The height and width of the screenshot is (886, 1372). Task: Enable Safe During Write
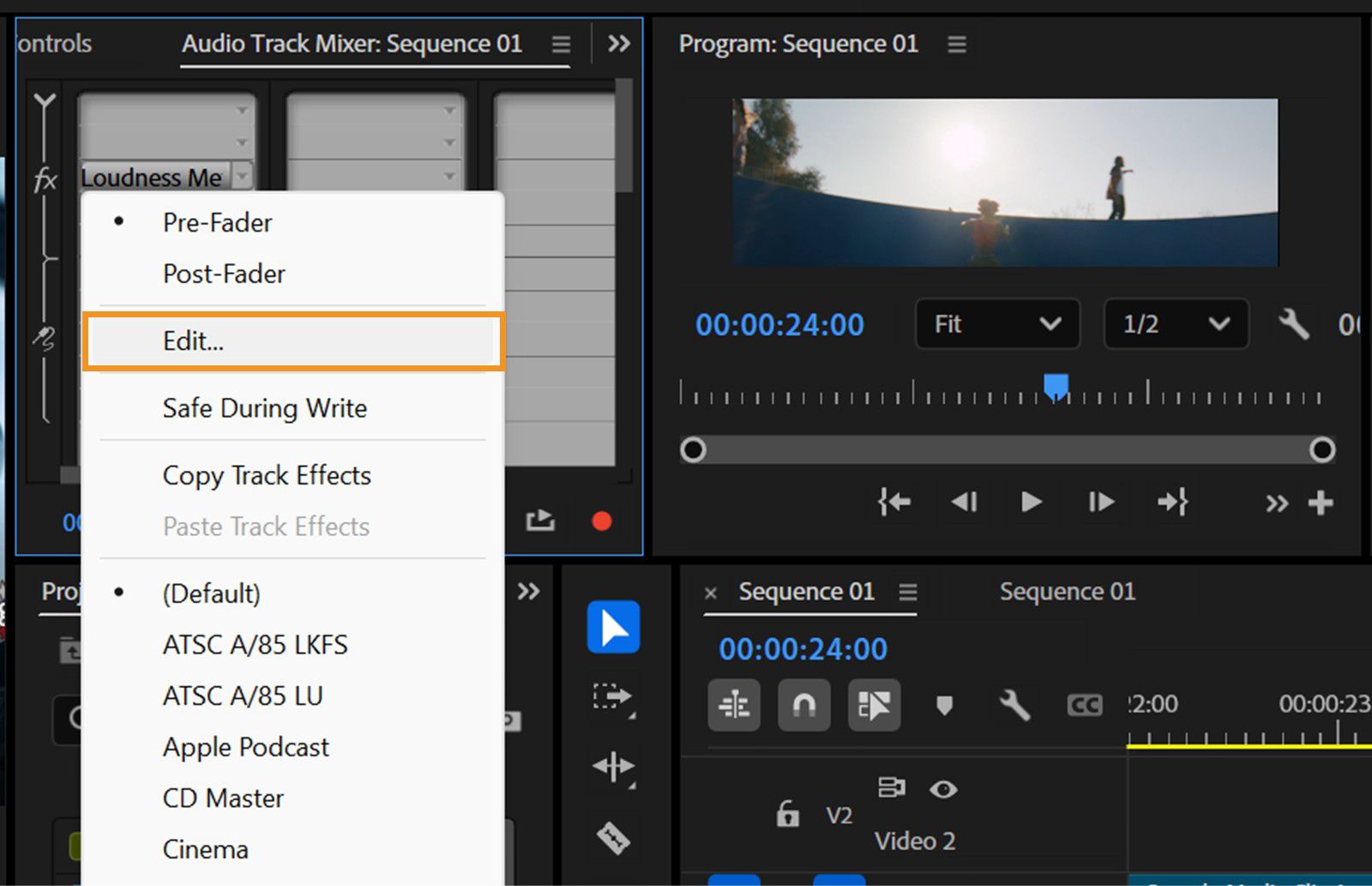point(264,408)
